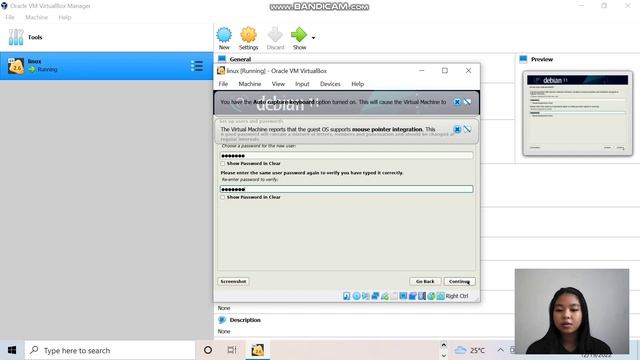This screenshot has width=640, height=360.
Task: Dismiss the mouse pointer integration notification
Action: click(457, 129)
